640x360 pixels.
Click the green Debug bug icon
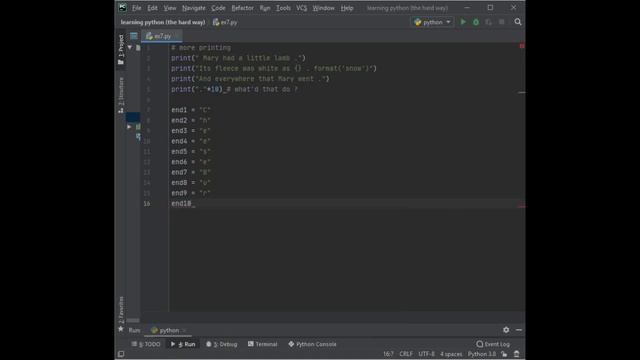(x=476, y=22)
